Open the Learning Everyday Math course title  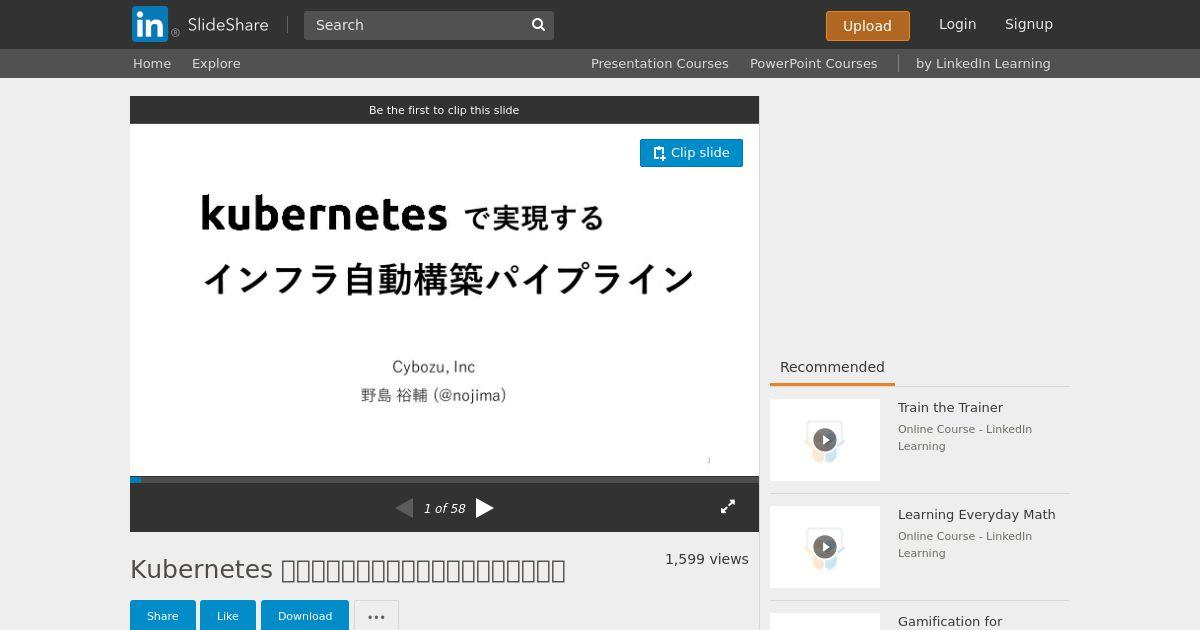976,514
